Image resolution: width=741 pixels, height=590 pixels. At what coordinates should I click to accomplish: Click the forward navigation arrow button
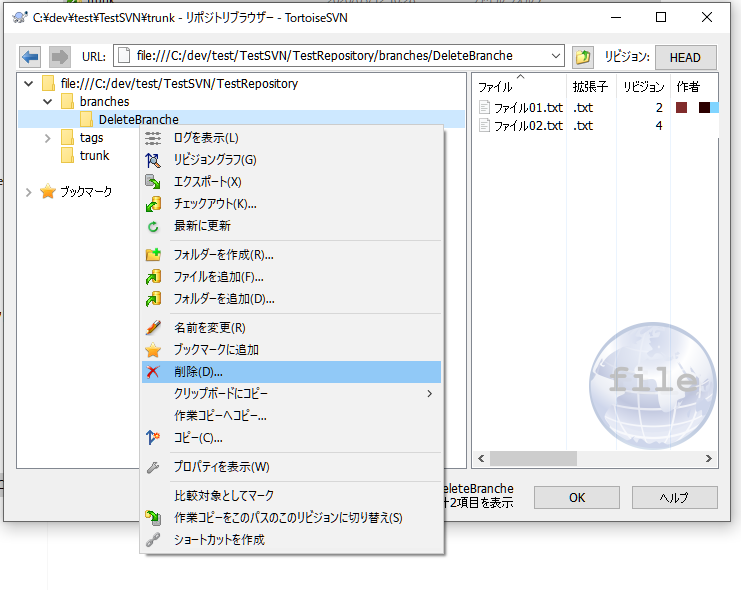coord(60,57)
